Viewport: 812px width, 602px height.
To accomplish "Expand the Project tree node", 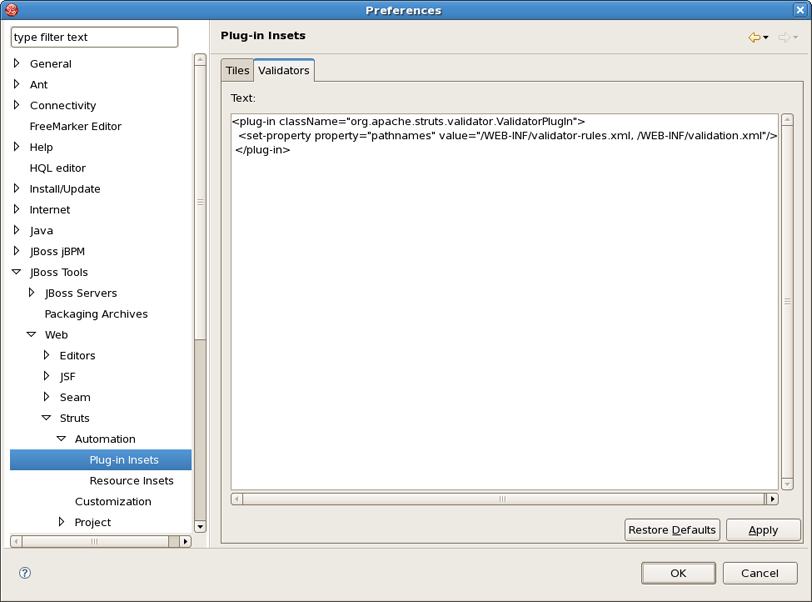I will pyautogui.click(x=61, y=522).
